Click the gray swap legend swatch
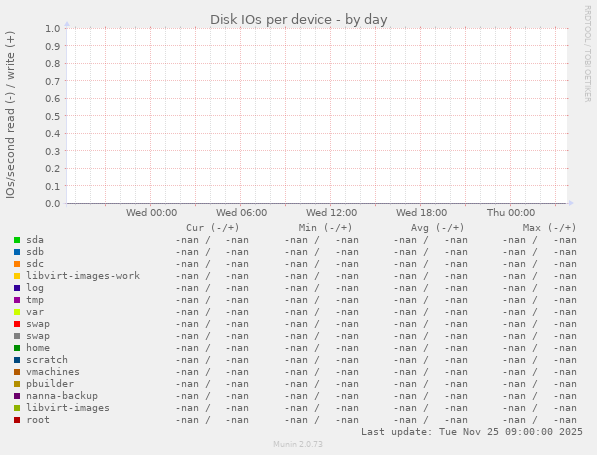Viewport: 597px width, 455px height. (x=17, y=336)
